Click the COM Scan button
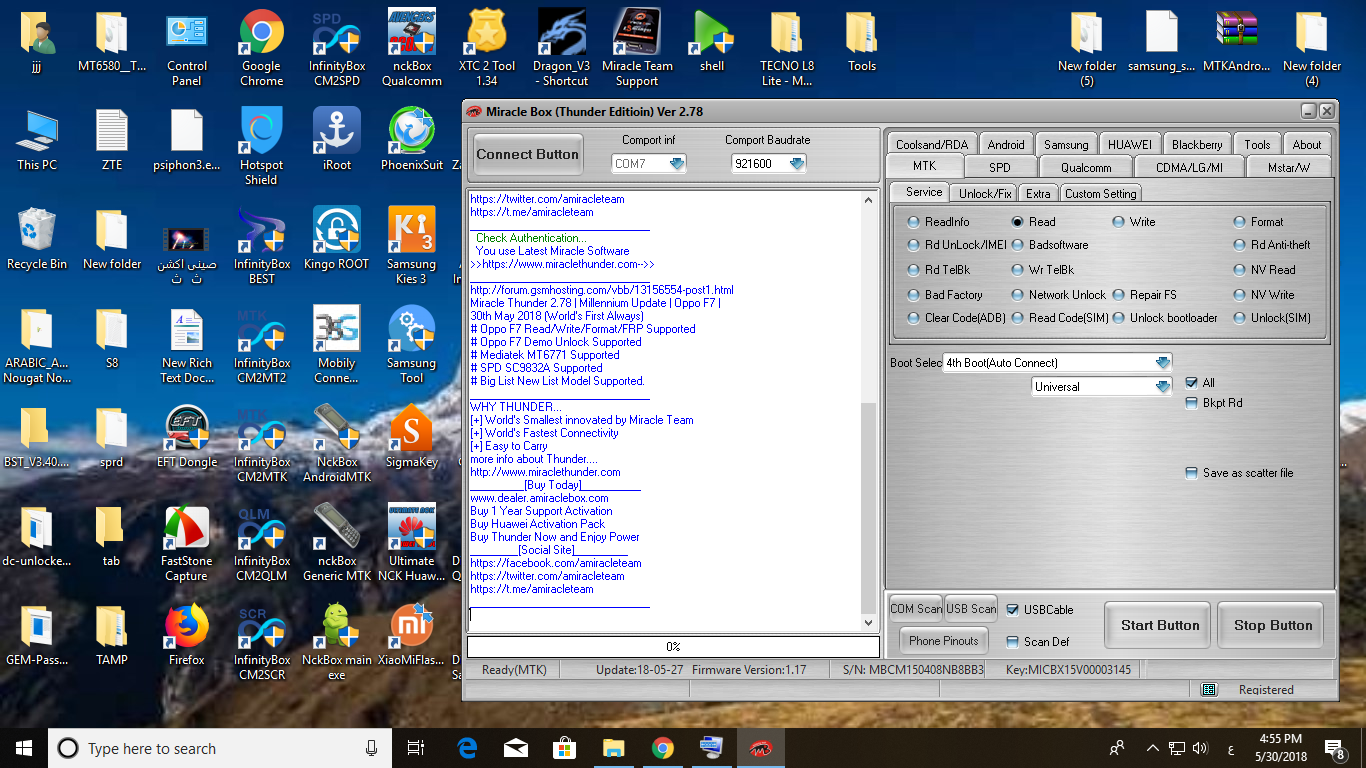 tap(916, 609)
